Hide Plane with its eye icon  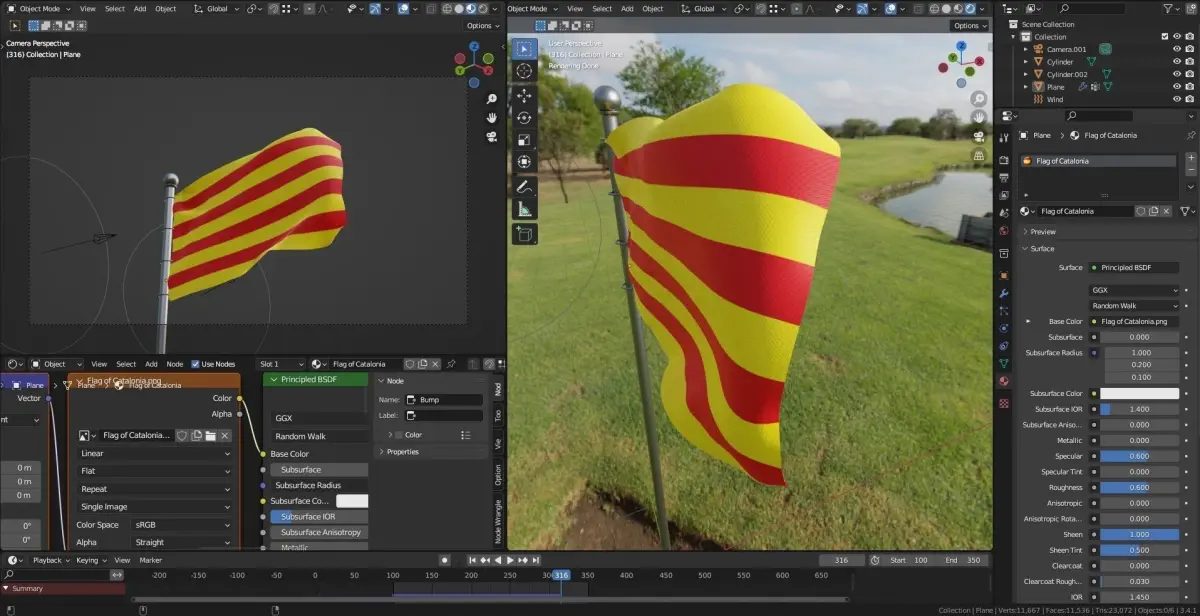[1177, 87]
